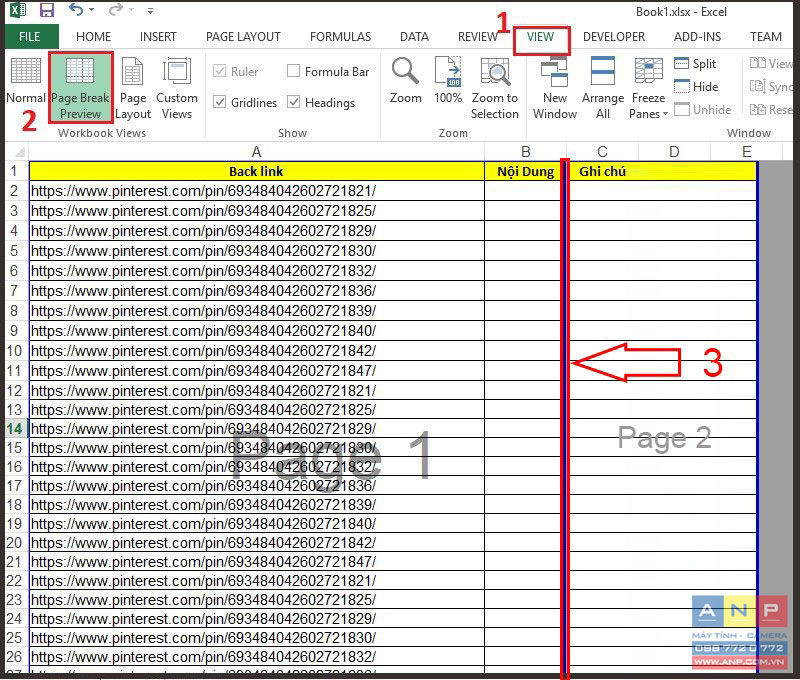Switch to Normal workbook view
Screen dimensions: 800x680
[x=26, y=82]
